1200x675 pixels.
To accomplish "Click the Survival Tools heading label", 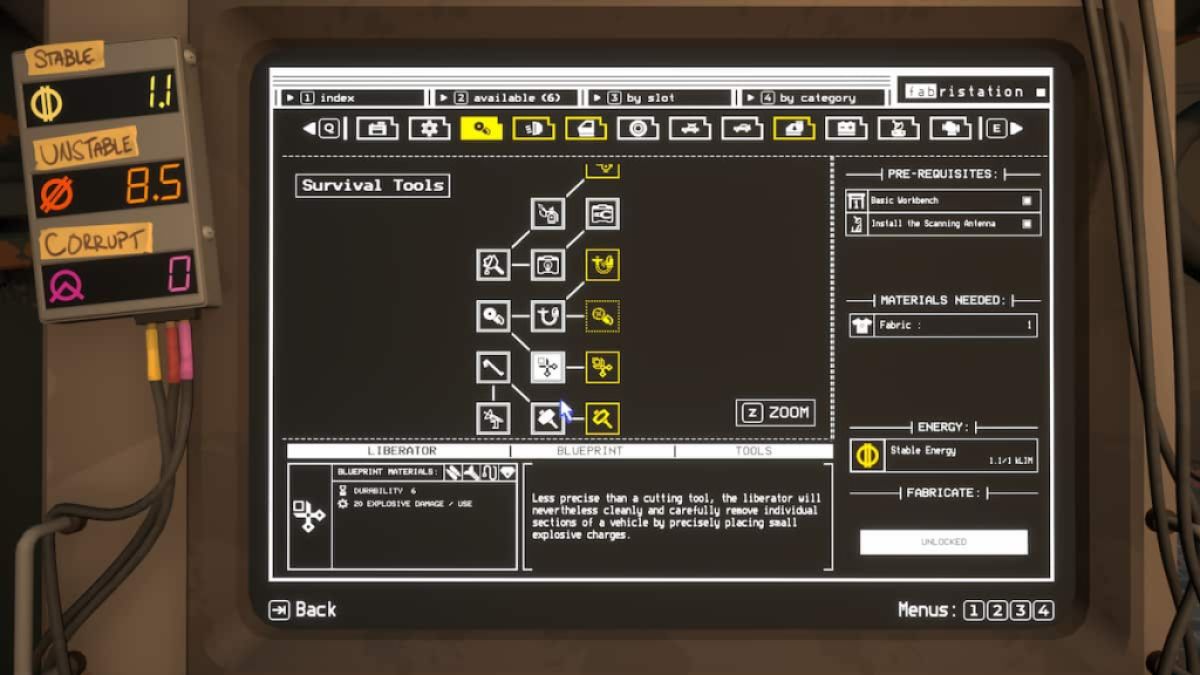I will tap(372, 185).
